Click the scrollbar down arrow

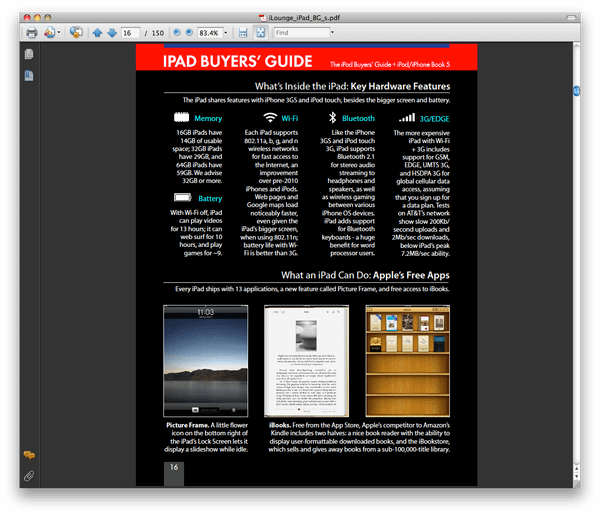pyautogui.click(x=576, y=477)
